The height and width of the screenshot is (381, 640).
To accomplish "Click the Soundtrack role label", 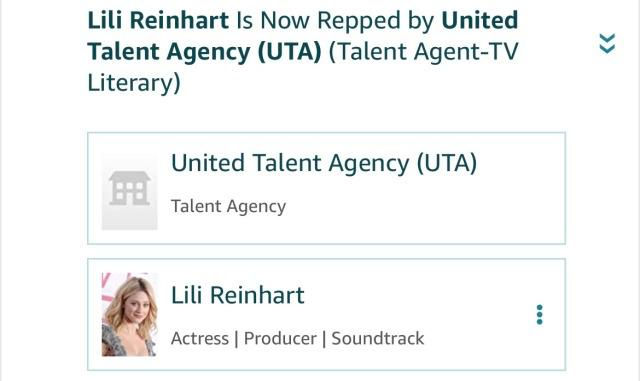I will click(x=378, y=339).
